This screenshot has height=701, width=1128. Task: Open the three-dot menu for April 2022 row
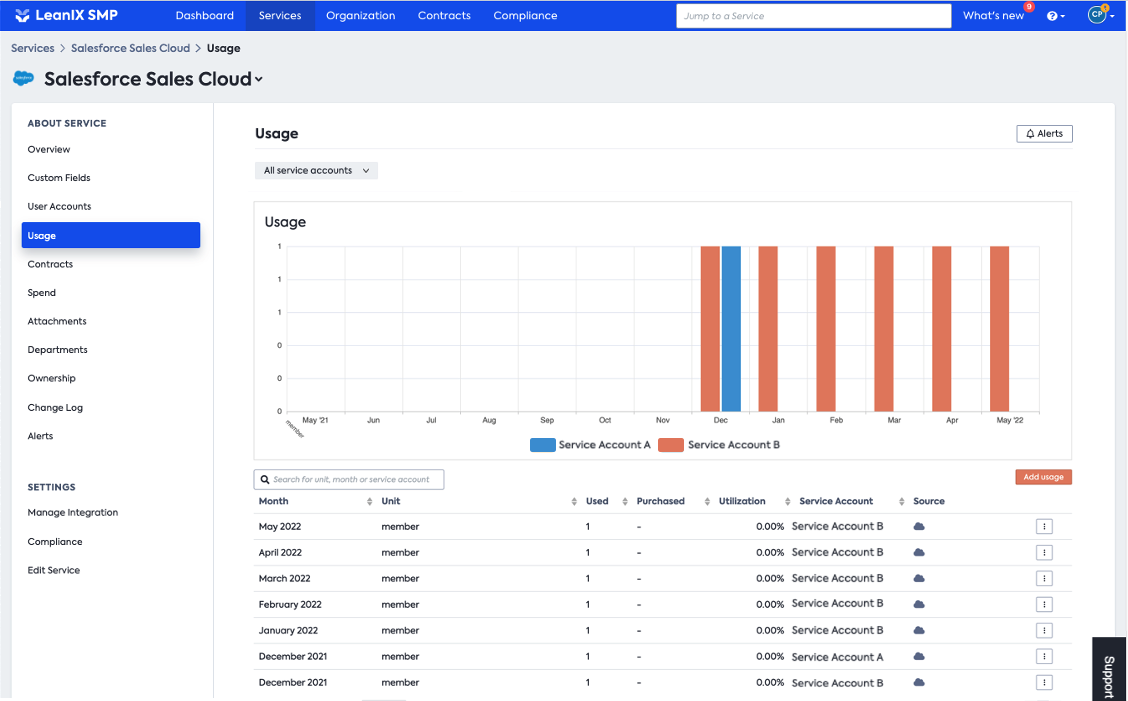tap(1044, 553)
